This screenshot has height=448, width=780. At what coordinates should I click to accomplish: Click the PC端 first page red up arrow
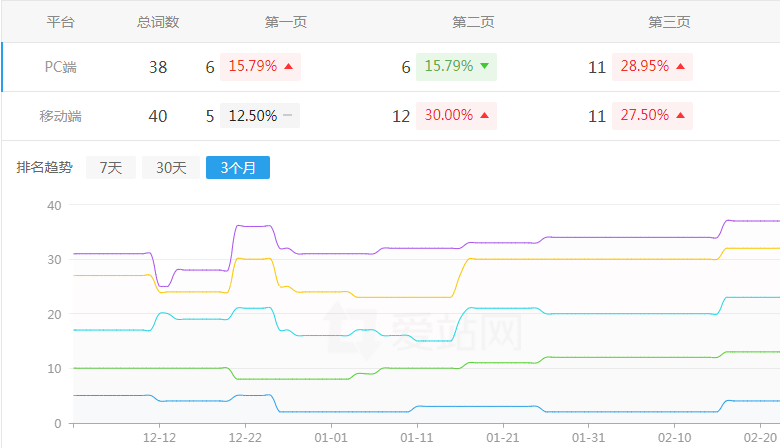pos(288,67)
